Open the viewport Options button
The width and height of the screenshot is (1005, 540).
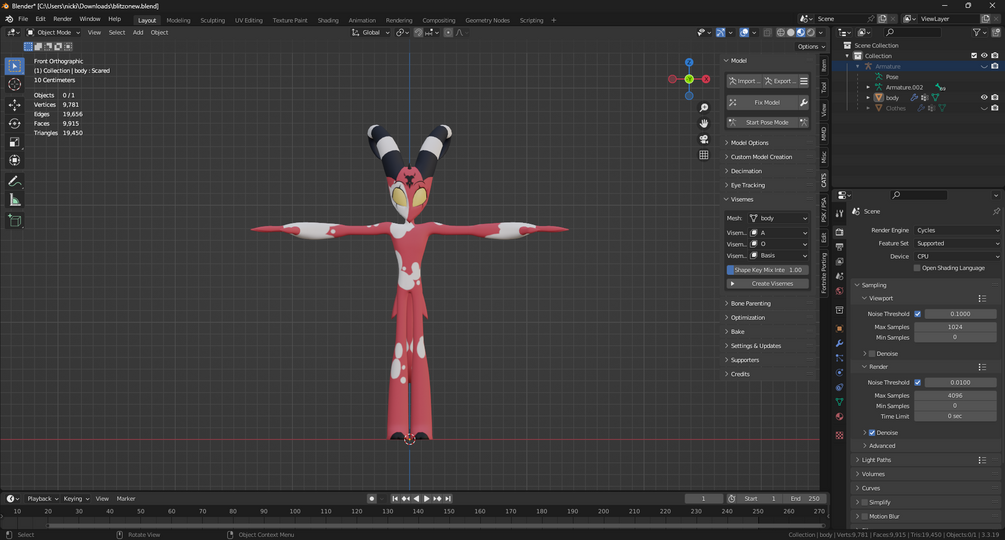pyautogui.click(x=811, y=46)
